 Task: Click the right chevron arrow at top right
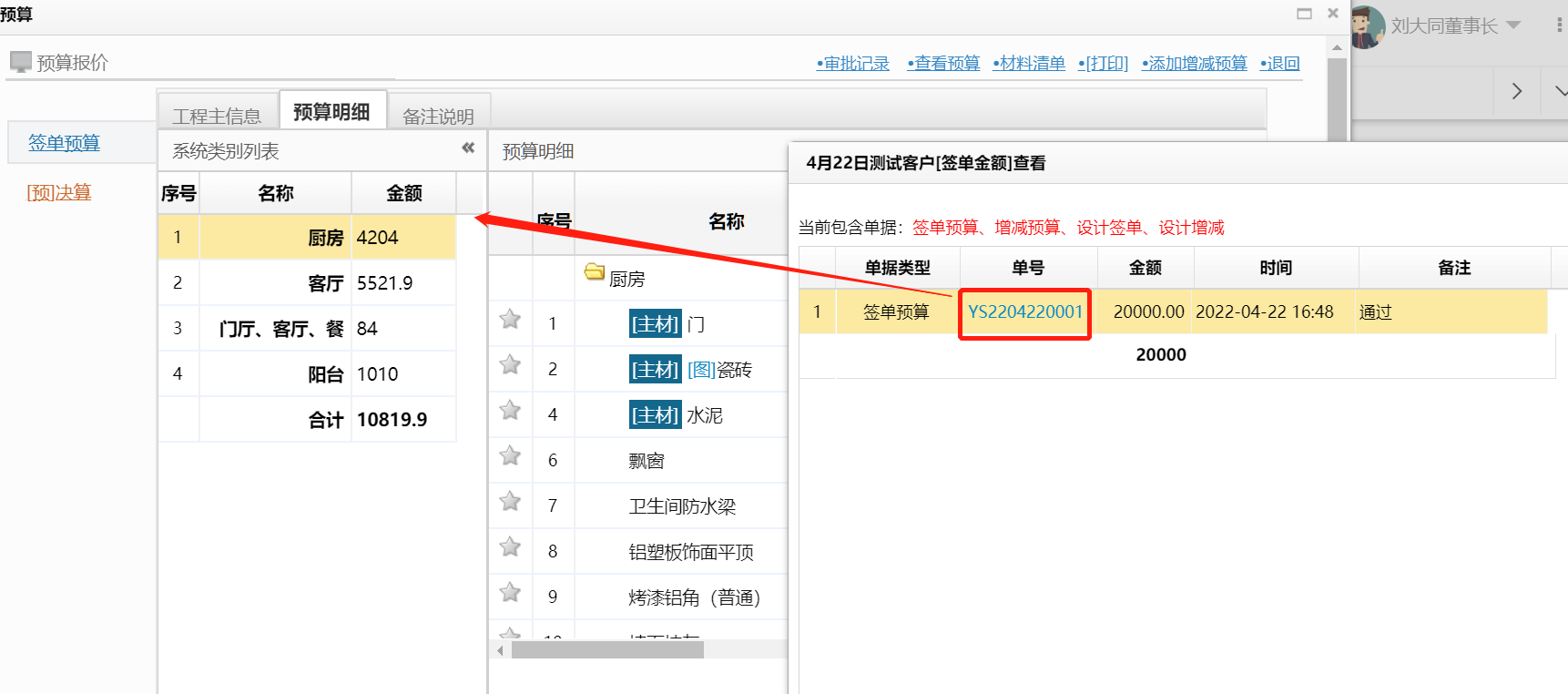(1516, 91)
